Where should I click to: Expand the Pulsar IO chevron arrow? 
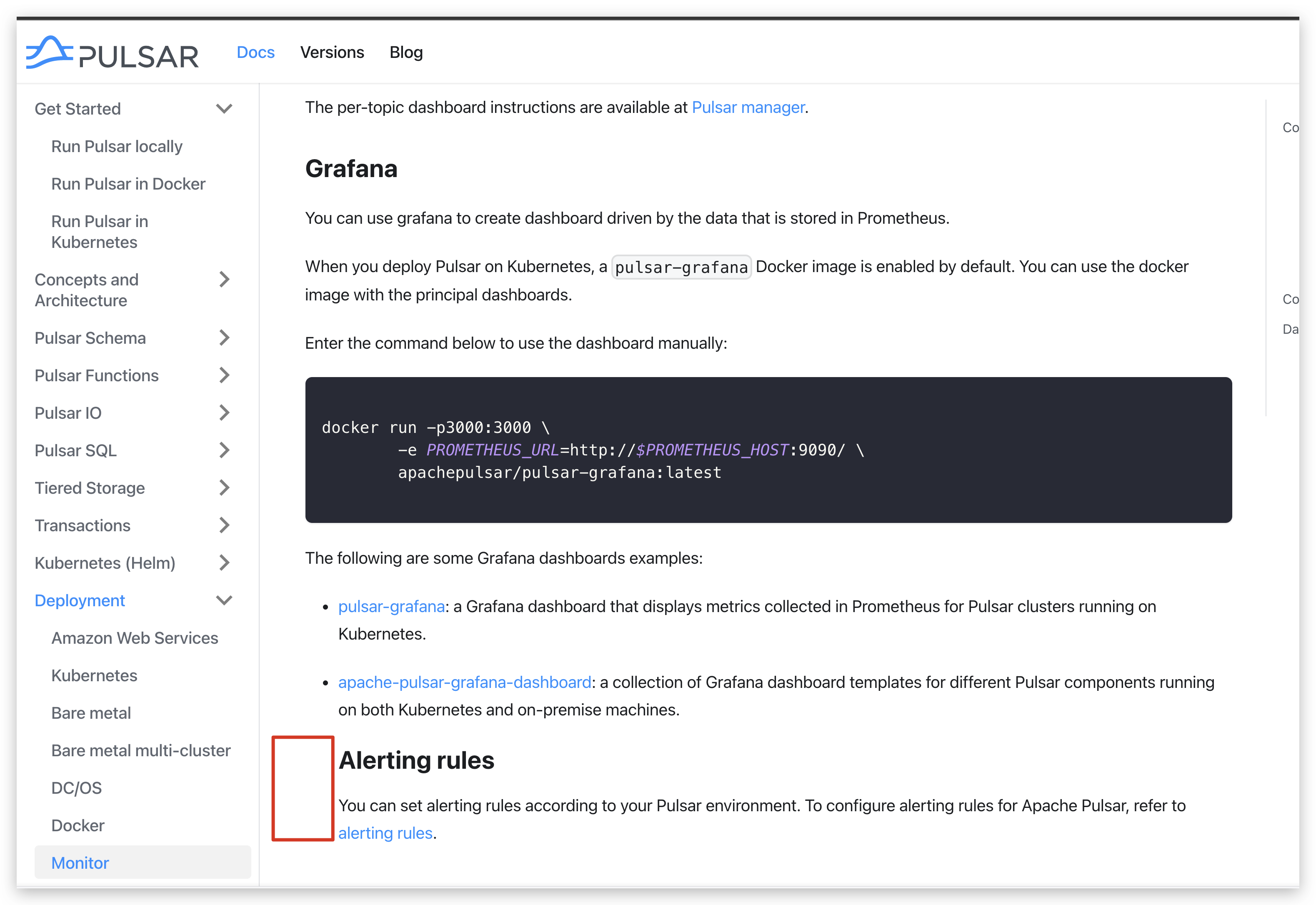tap(225, 413)
